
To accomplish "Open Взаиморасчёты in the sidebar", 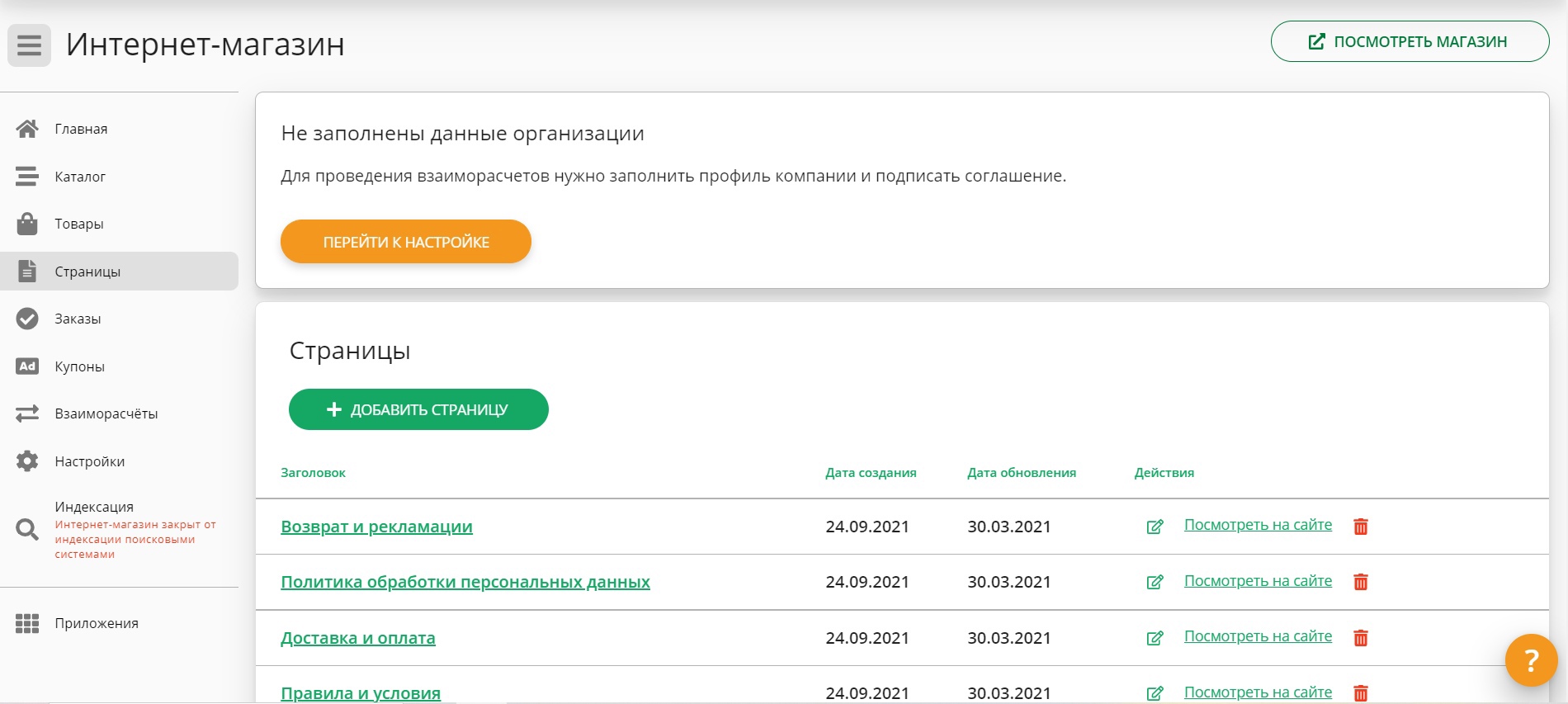I will [119, 413].
